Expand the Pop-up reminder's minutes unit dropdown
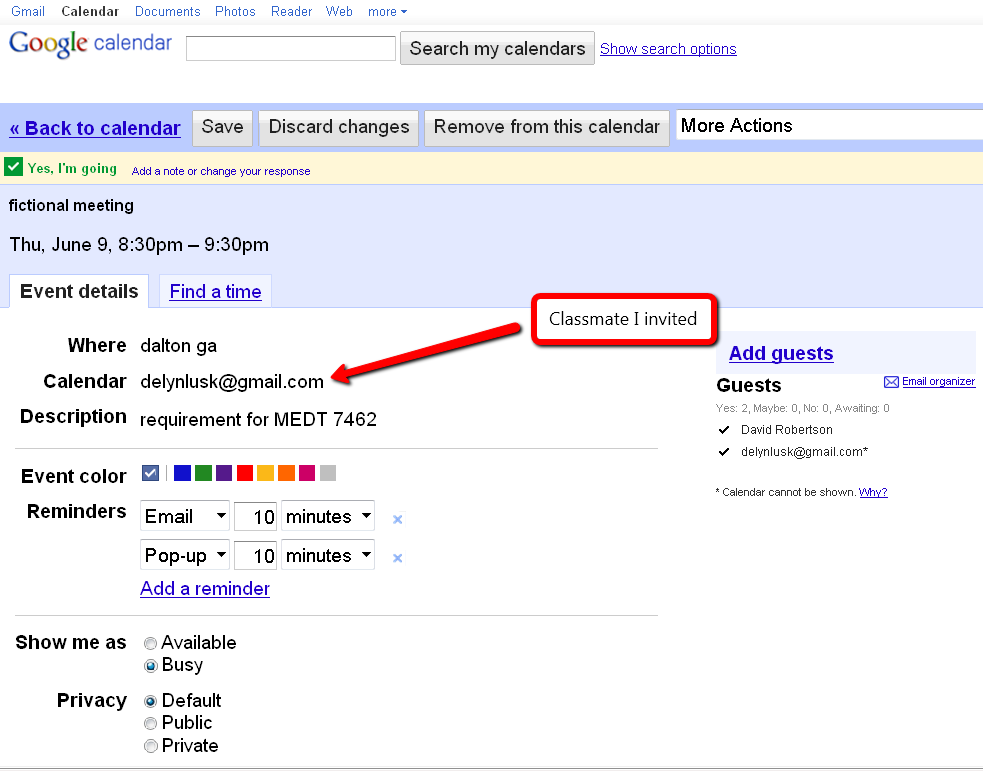This screenshot has height=771, width=983. click(x=328, y=556)
